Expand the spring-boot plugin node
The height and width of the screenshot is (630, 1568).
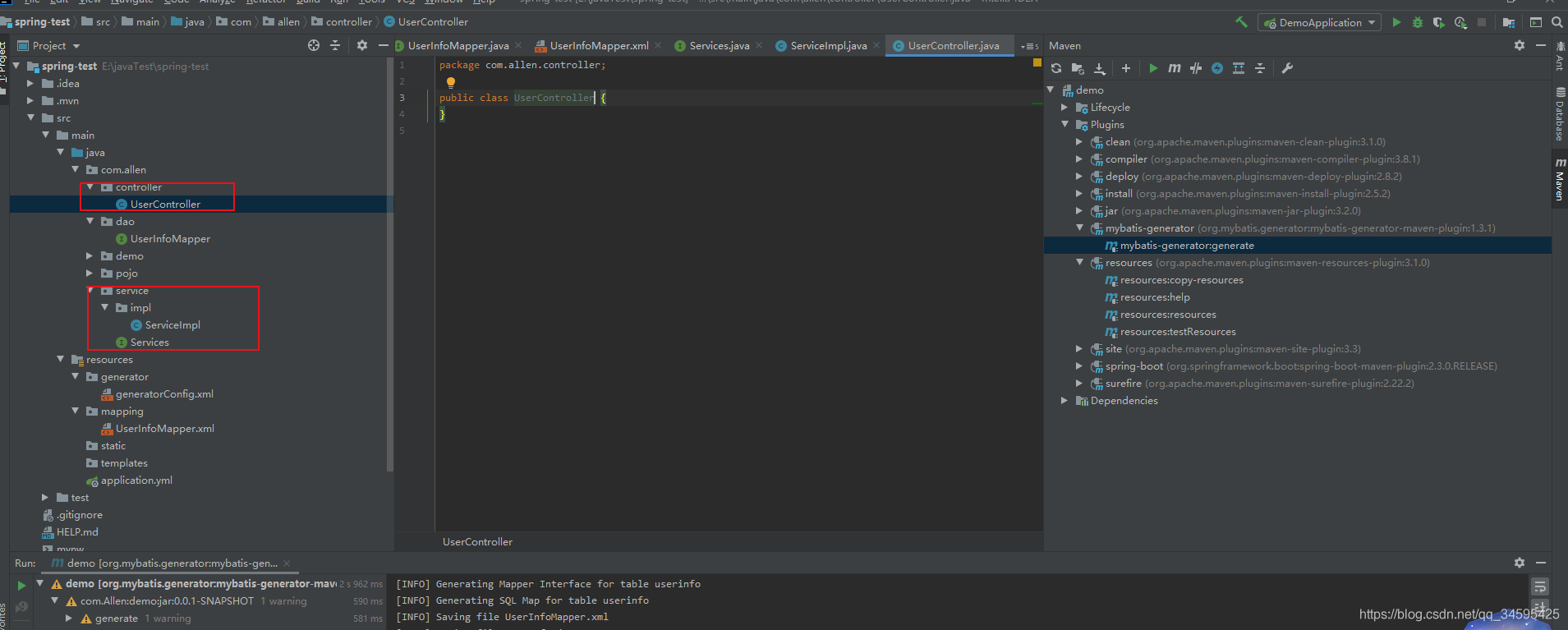pyautogui.click(x=1079, y=366)
